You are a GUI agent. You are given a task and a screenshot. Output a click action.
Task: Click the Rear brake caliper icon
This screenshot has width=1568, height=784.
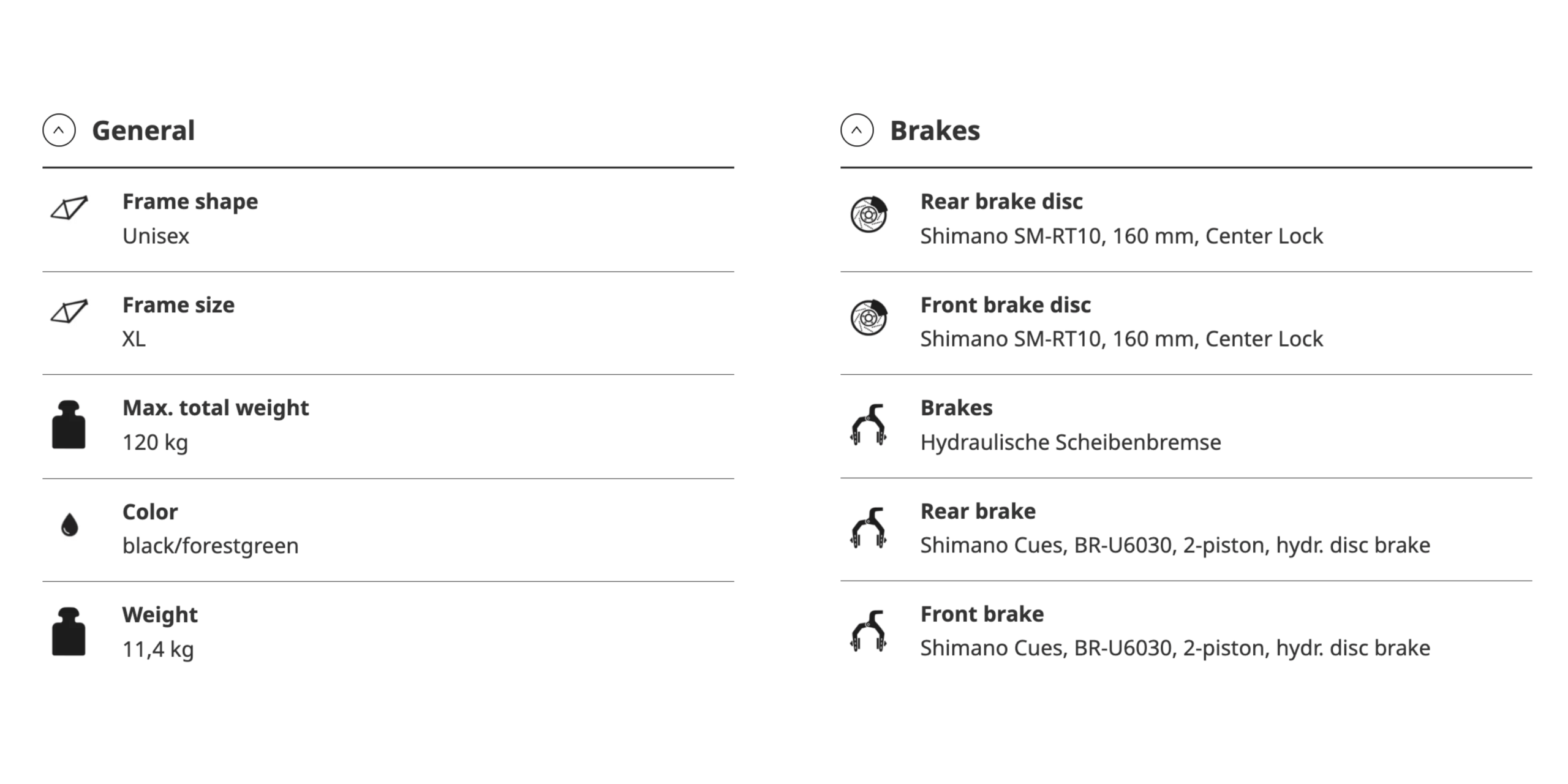point(869,528)
